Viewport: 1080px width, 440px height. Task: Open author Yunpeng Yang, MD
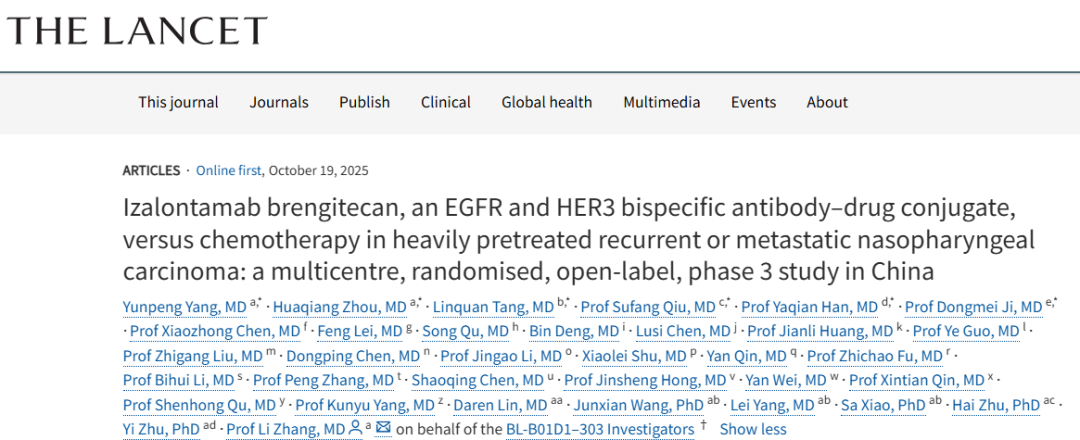click(173, 306)
